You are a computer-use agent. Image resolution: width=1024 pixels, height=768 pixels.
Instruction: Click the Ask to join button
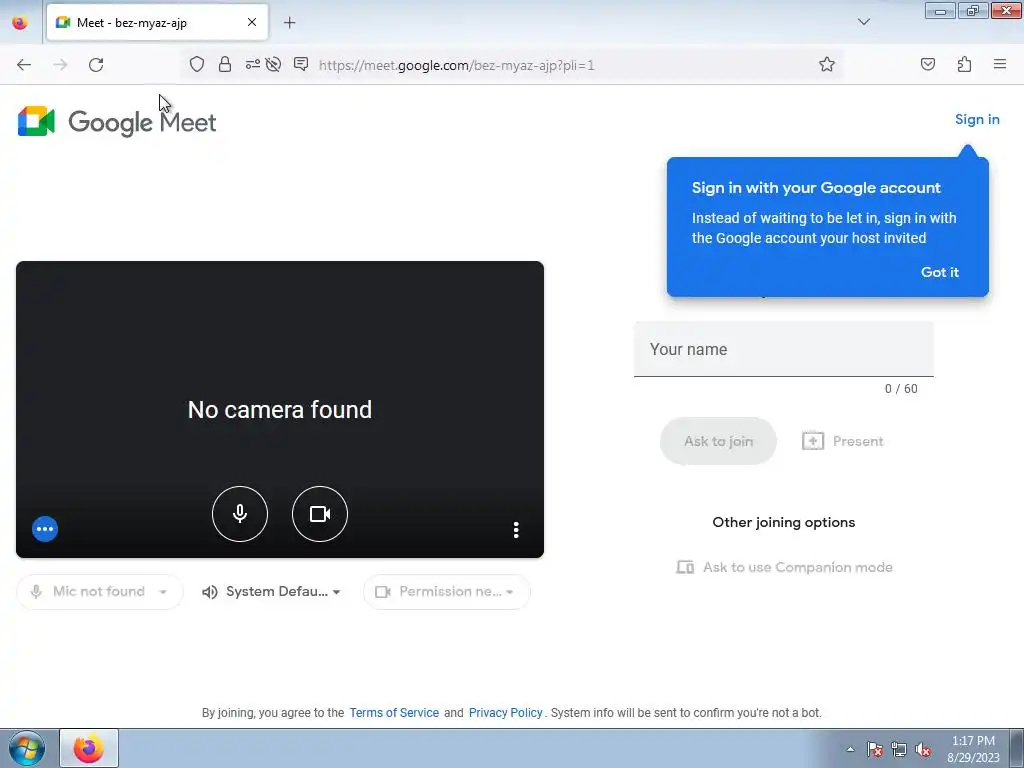718,441
